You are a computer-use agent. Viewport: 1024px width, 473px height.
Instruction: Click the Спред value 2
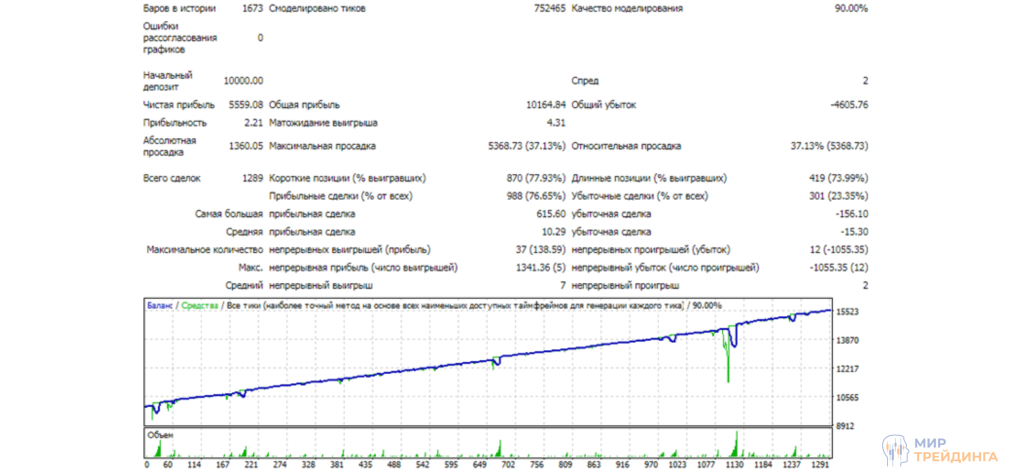tap(865, 80)
